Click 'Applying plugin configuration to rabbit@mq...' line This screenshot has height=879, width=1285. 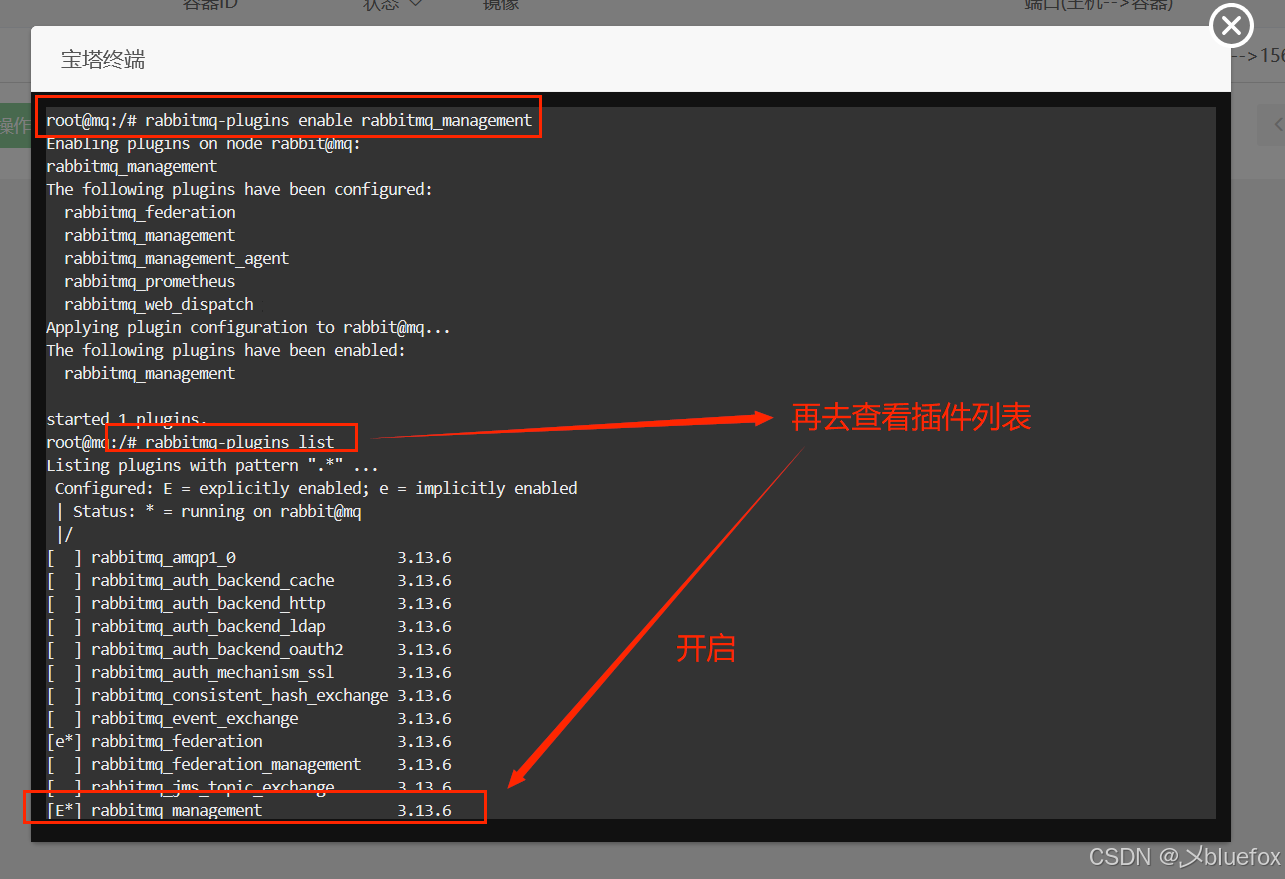click(x=247, y=328)
